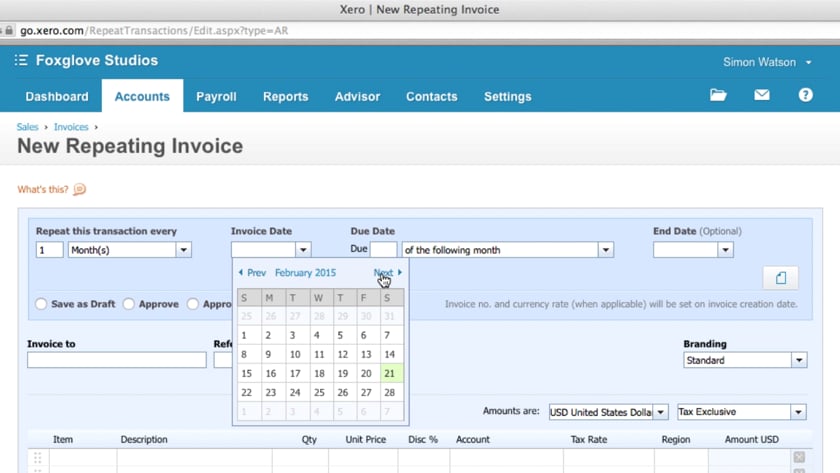
Task: Select the partially hidden Appro... radio button
Action: click(x=193, y=304)
